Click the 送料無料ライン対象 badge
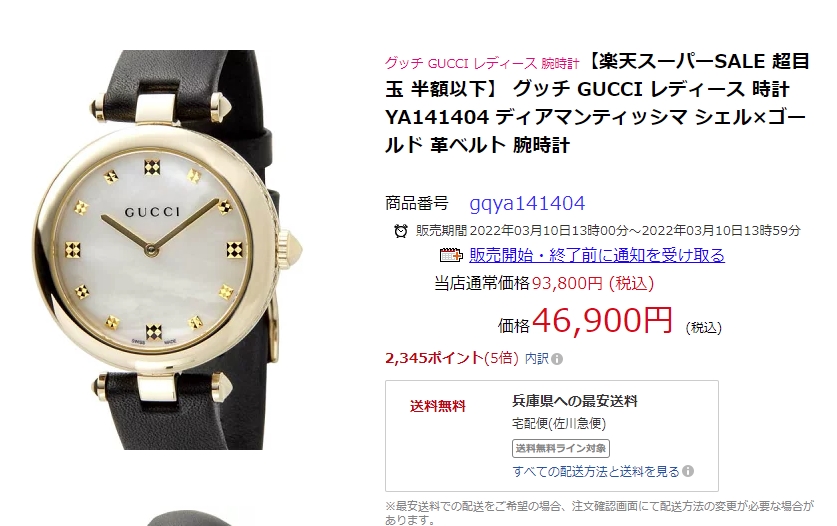 (560, 448)
